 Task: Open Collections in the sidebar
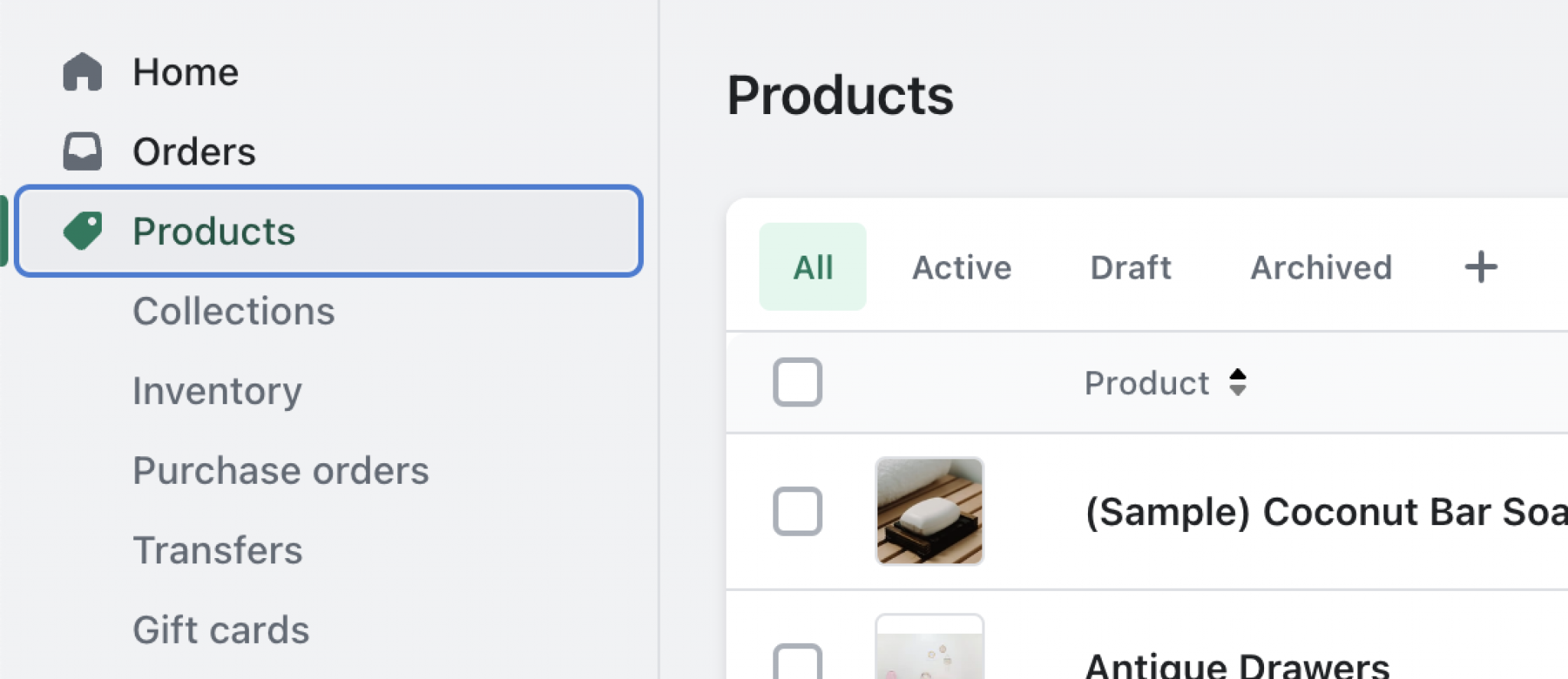pos(234,311)
